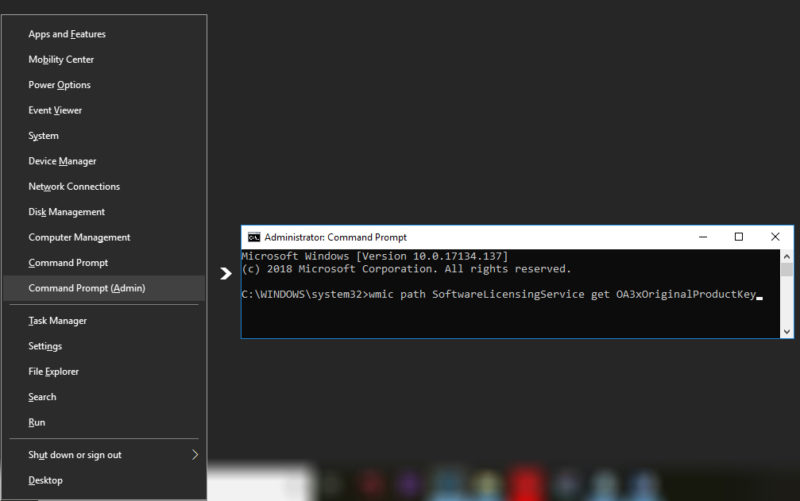Maximize the Command Prompt window
The height and width of the screenshot is (501, 800).
pyautogui.click(x=738, y=237)
